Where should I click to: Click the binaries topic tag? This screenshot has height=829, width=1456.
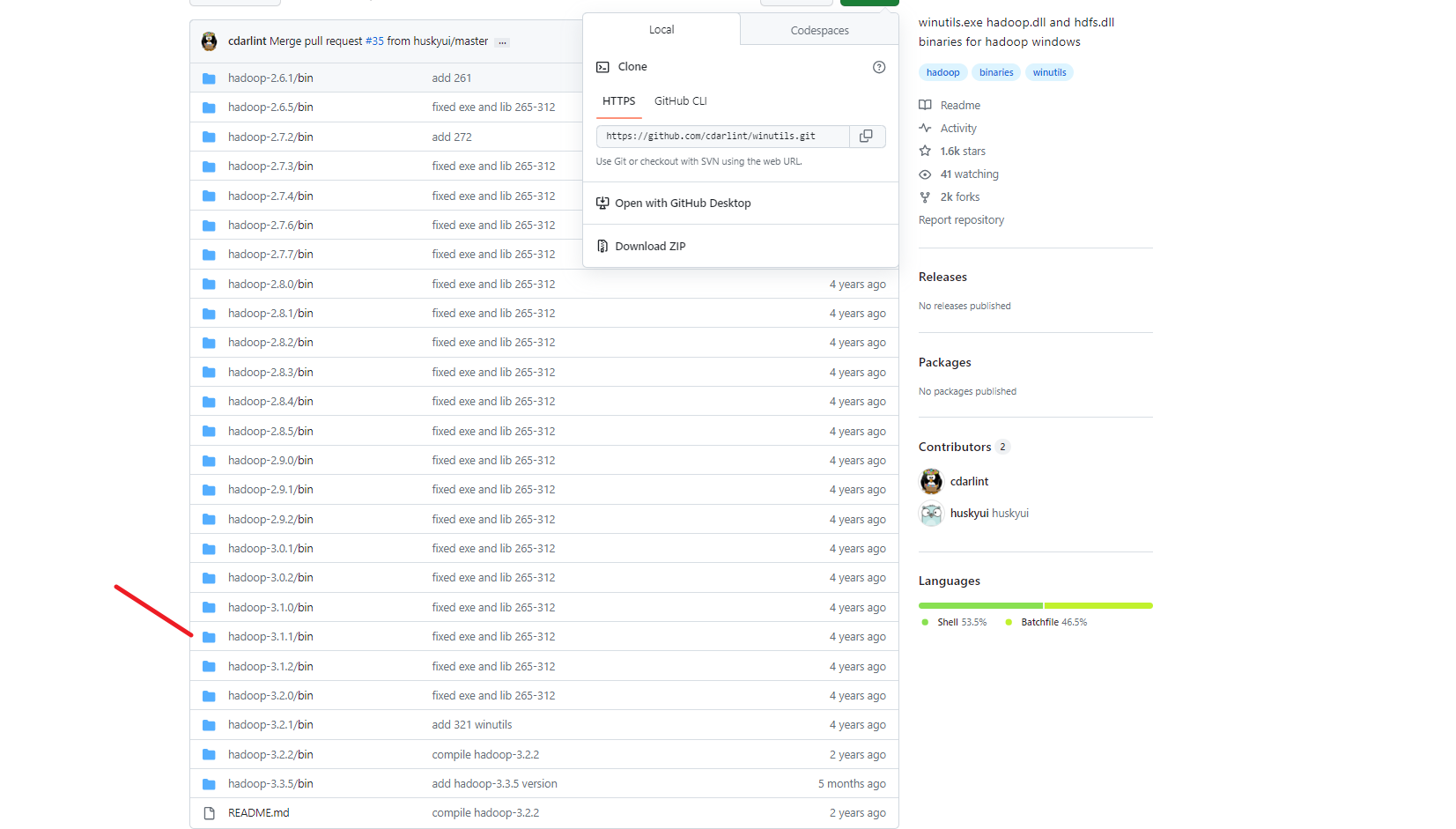tap(996, 72)
